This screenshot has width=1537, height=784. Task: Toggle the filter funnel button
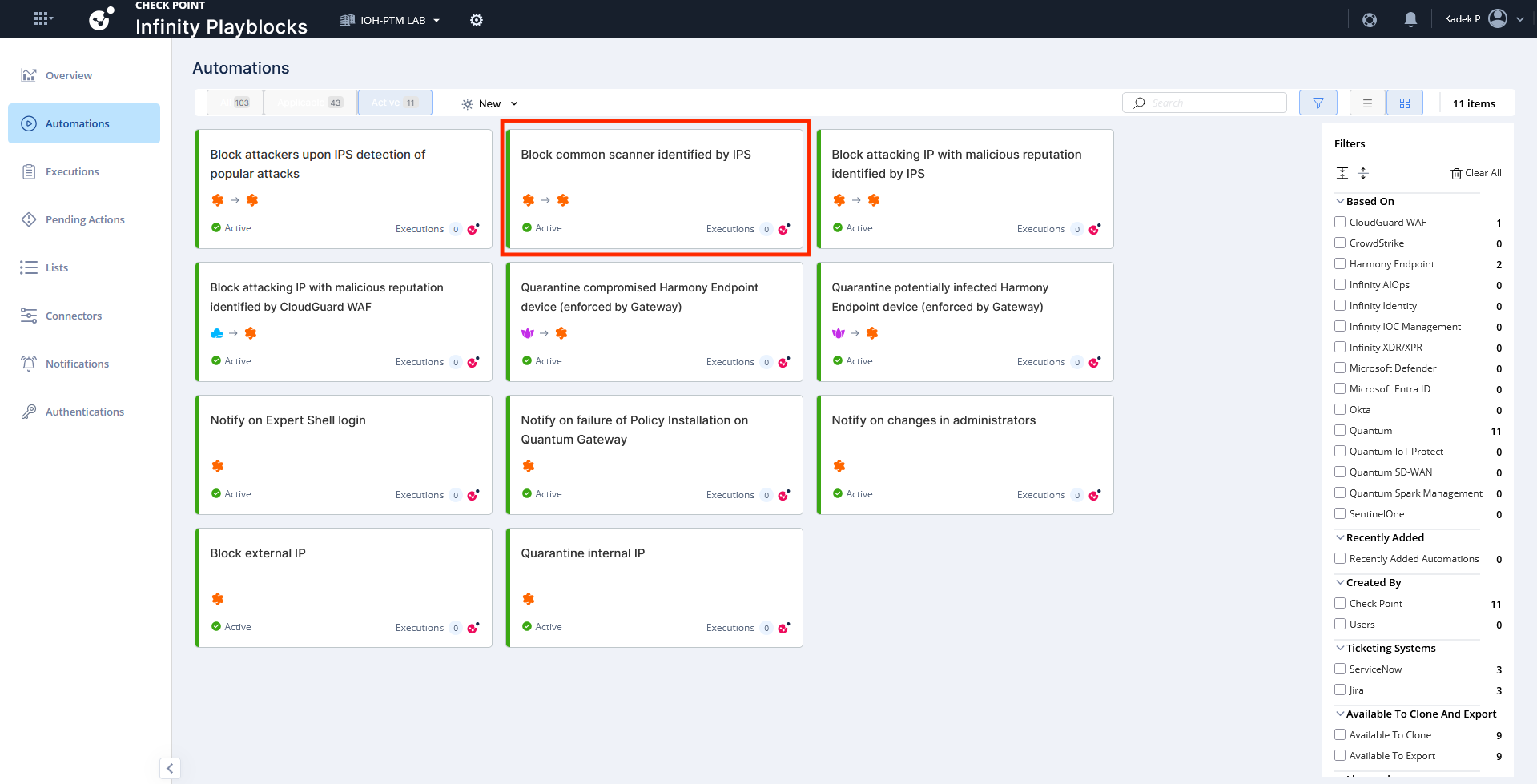point(1318,103)
